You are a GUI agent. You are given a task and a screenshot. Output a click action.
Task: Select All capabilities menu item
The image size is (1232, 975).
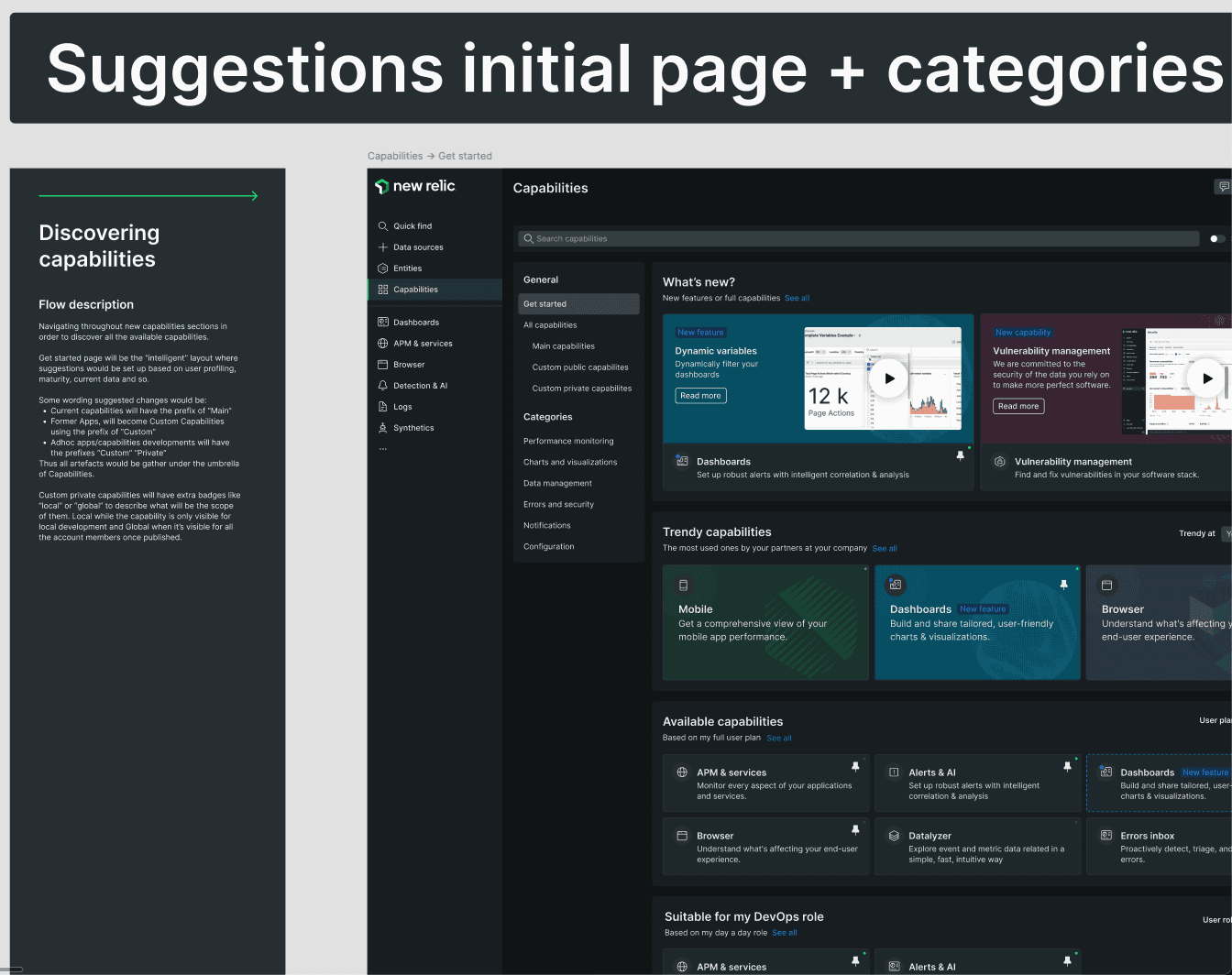coord(550,325)
